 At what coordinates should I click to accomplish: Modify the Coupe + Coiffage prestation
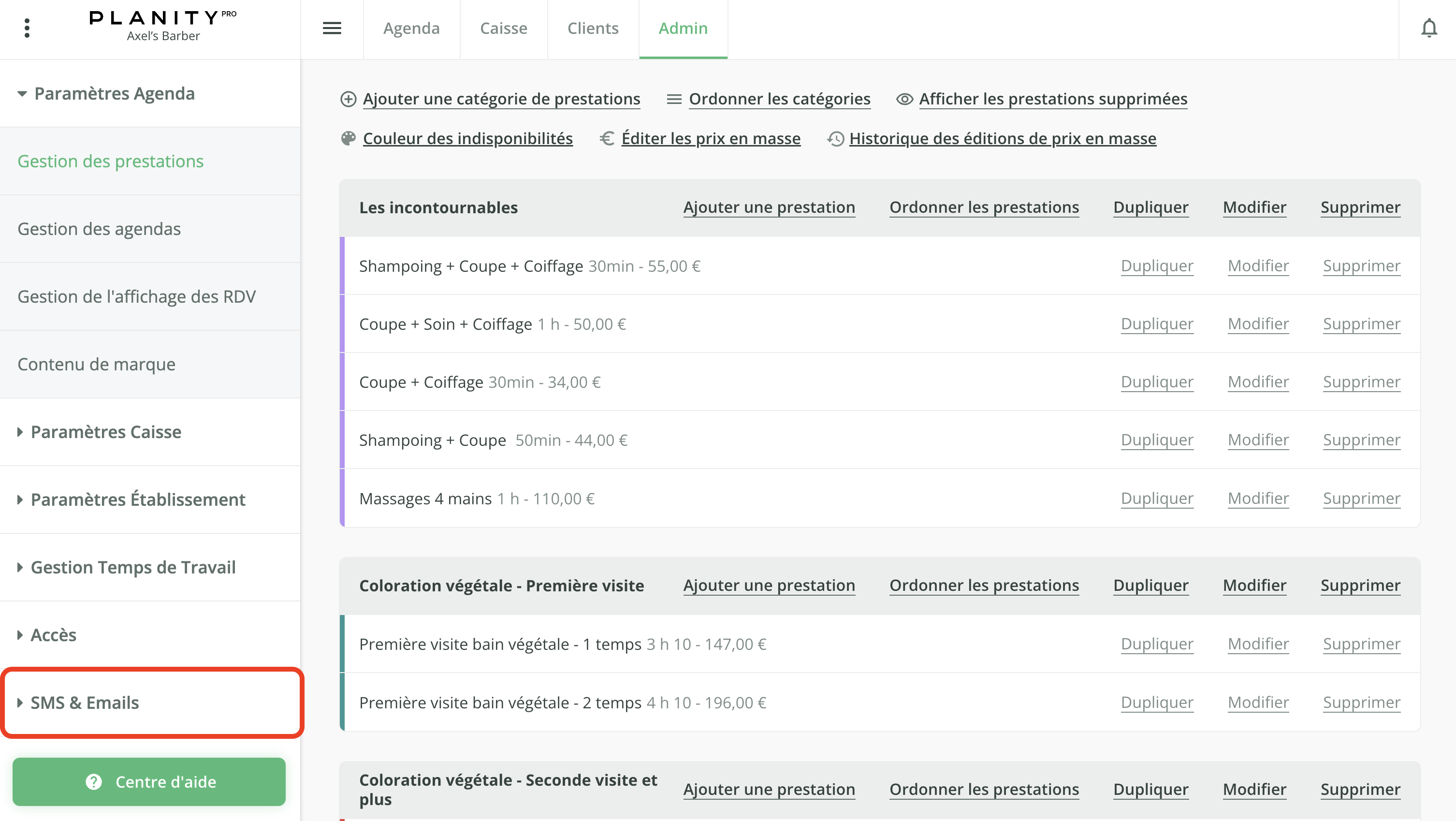(x=1258, y=381)
